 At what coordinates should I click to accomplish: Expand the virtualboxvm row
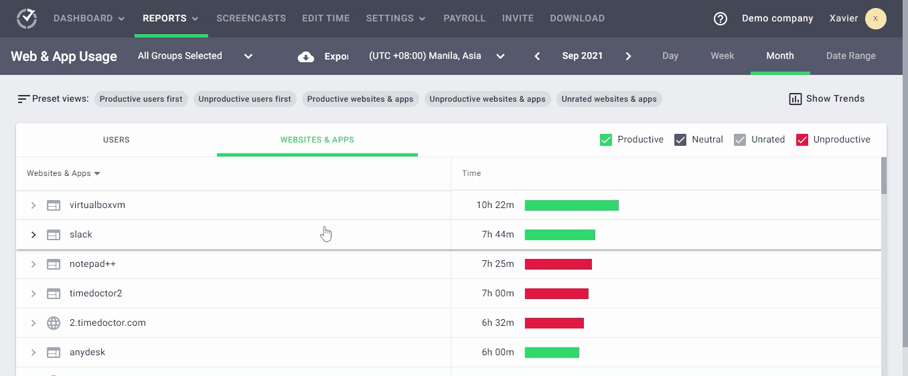pos(33,205)
